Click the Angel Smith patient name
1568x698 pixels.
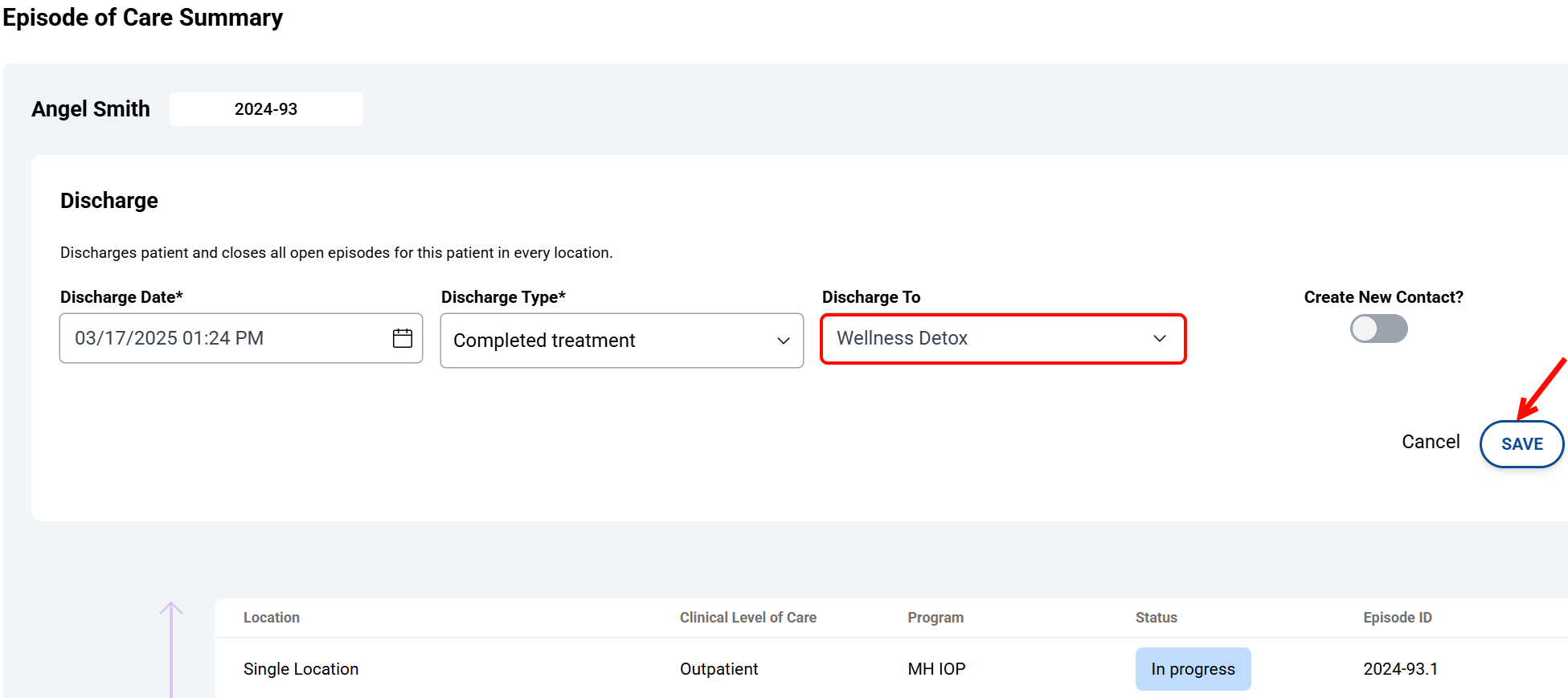pyautogui.click(x=91, y=109)
